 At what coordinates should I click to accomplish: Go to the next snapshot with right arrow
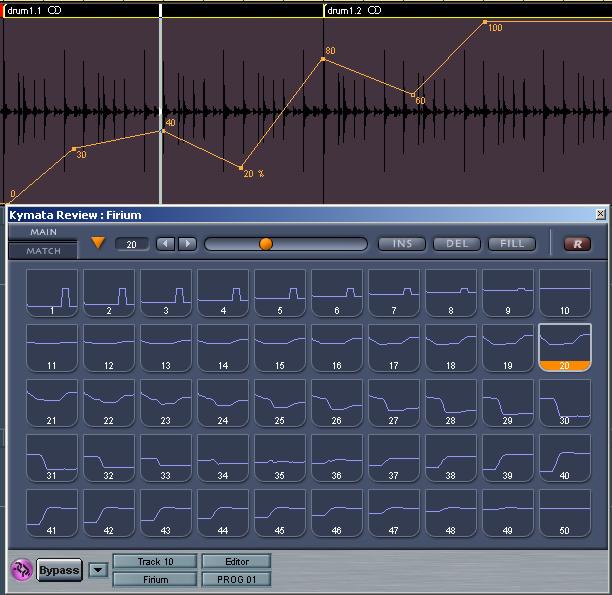(187, 244)
